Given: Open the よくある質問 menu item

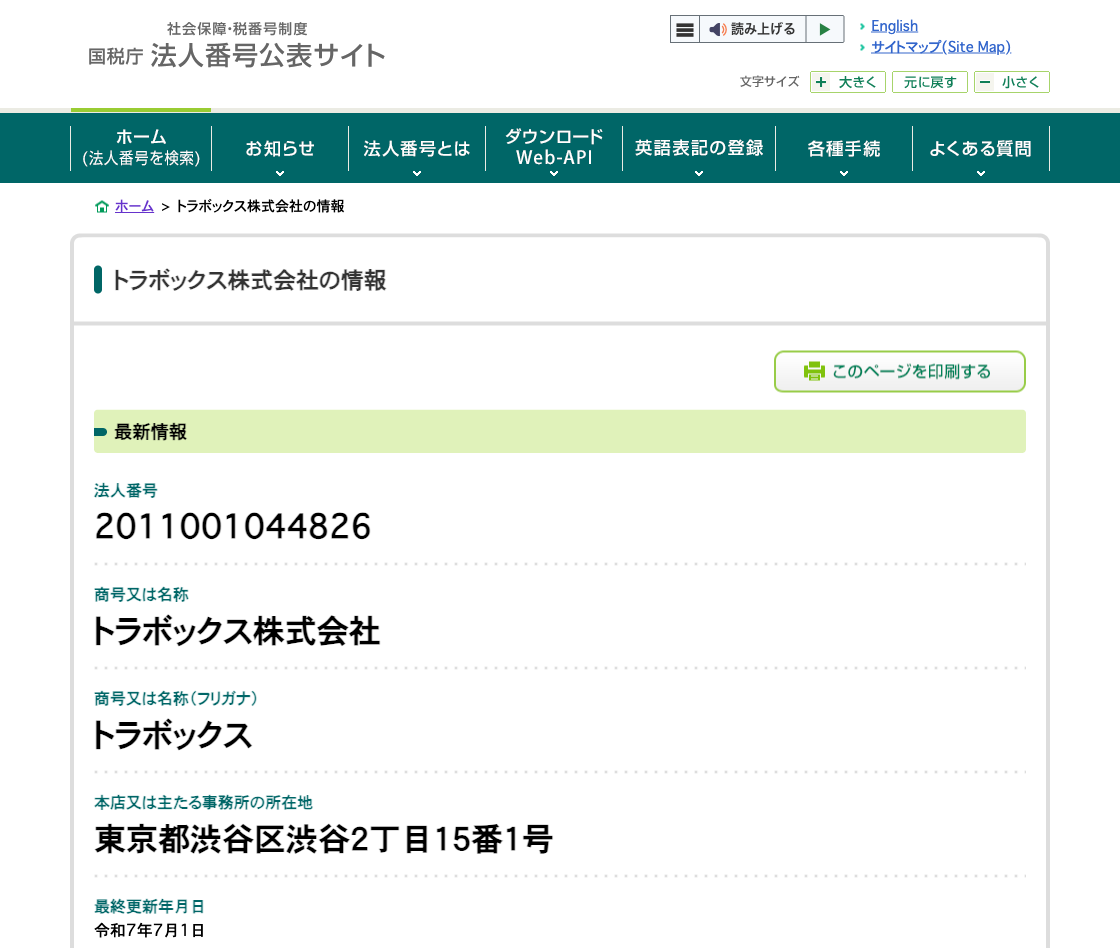Looking at the screenshot, I should [x=981, y=148].
